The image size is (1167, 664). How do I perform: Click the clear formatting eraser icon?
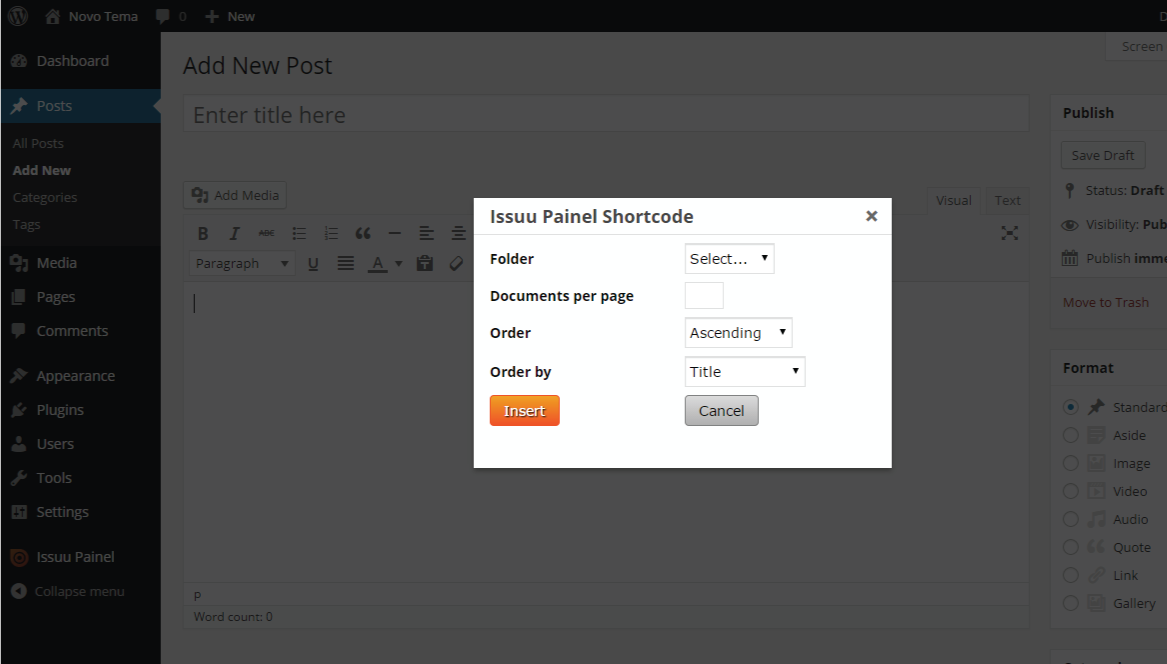[456, 264]
